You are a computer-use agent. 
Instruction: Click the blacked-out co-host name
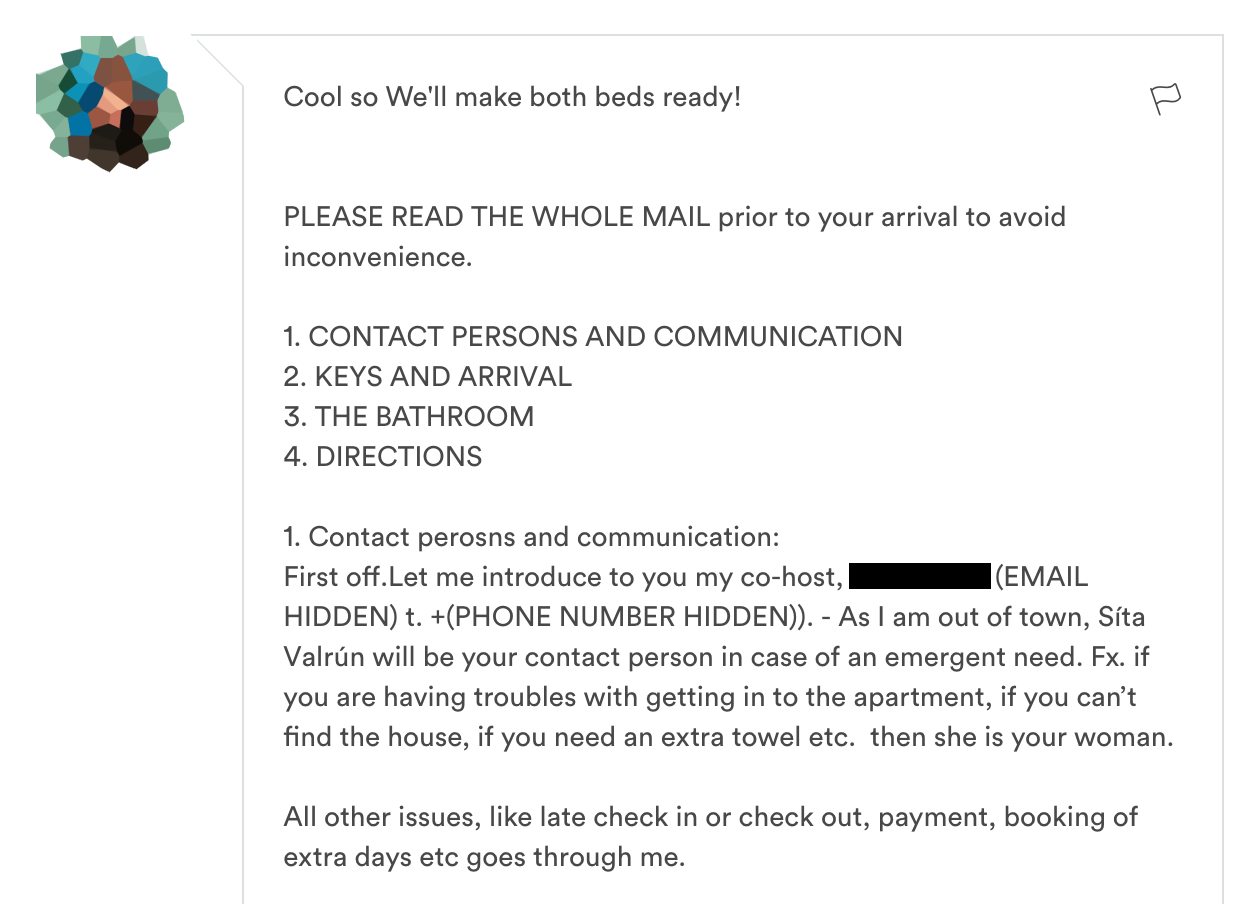coord(918,577)
